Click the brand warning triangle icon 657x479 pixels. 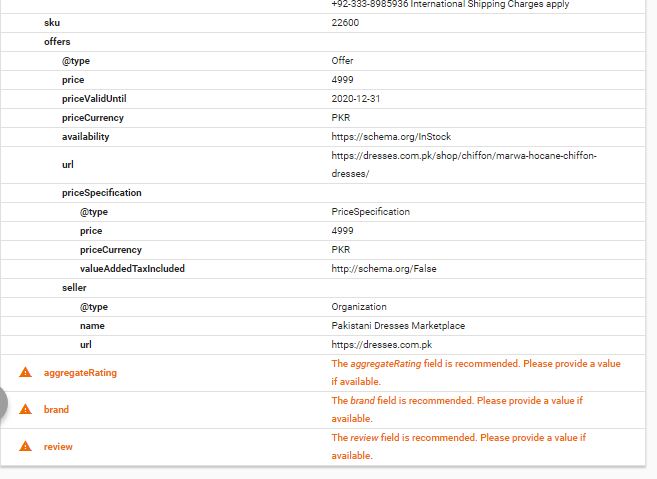point(26,409)
